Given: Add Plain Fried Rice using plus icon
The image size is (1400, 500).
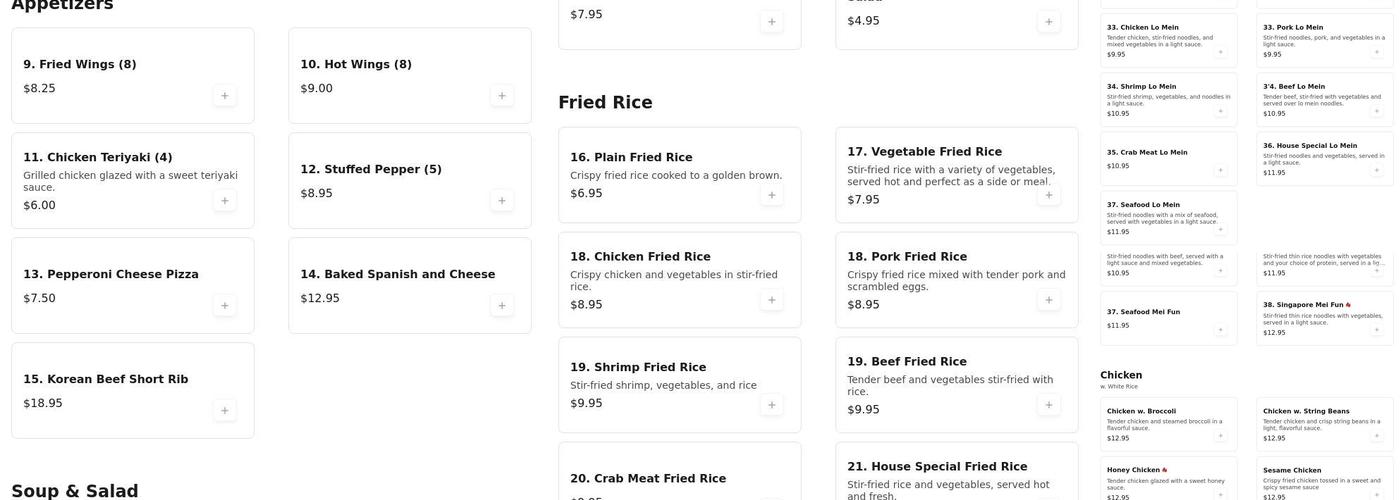Looking at the screenshot, I should (x=771, y=195).
